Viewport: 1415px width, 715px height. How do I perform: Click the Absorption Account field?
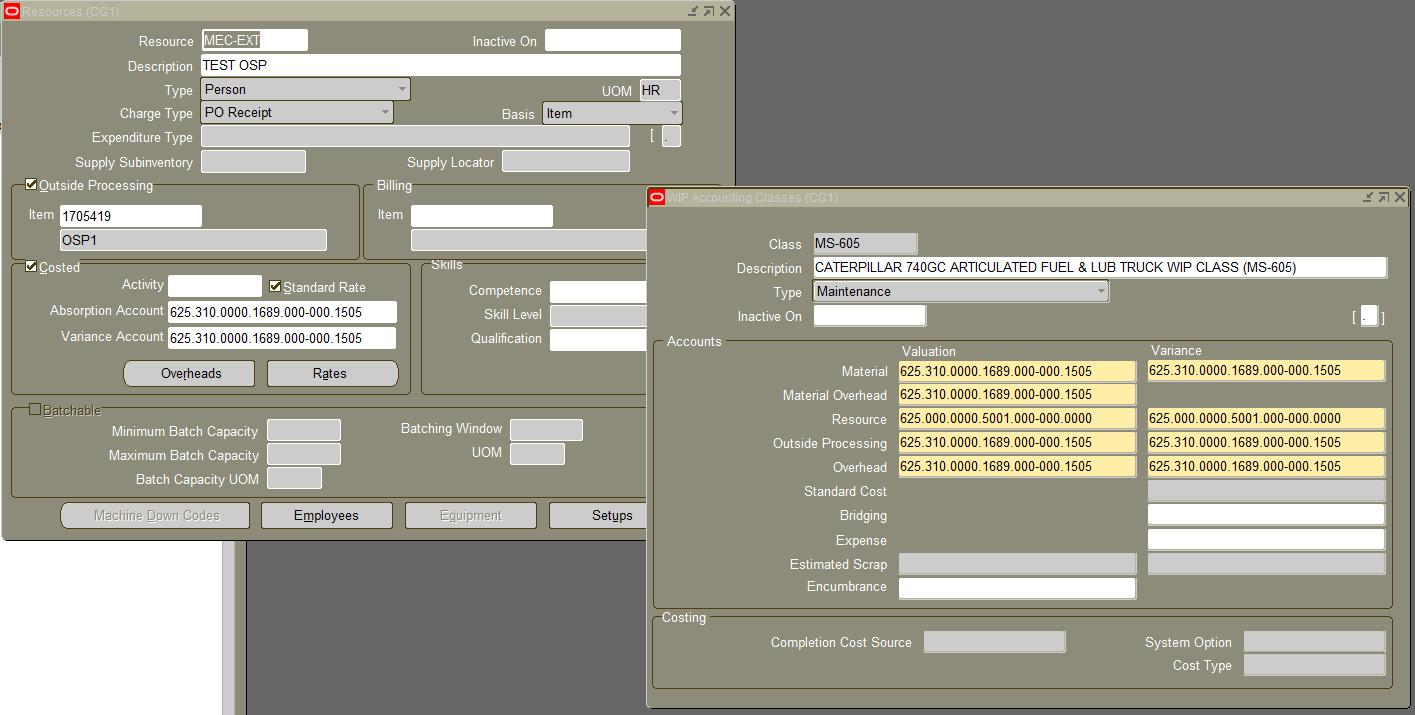282,312
